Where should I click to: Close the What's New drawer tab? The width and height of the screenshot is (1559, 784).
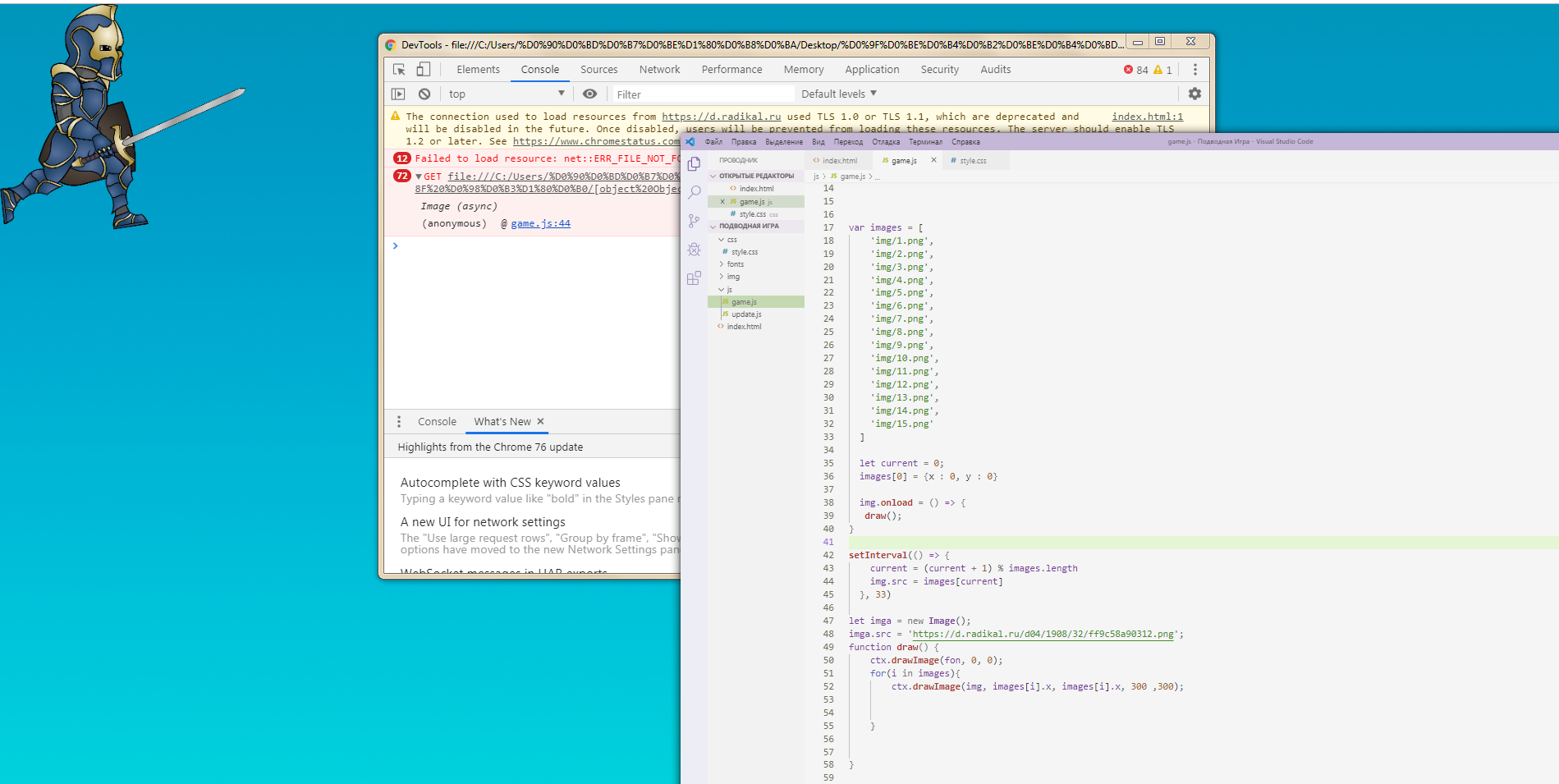tap(540, 421)
